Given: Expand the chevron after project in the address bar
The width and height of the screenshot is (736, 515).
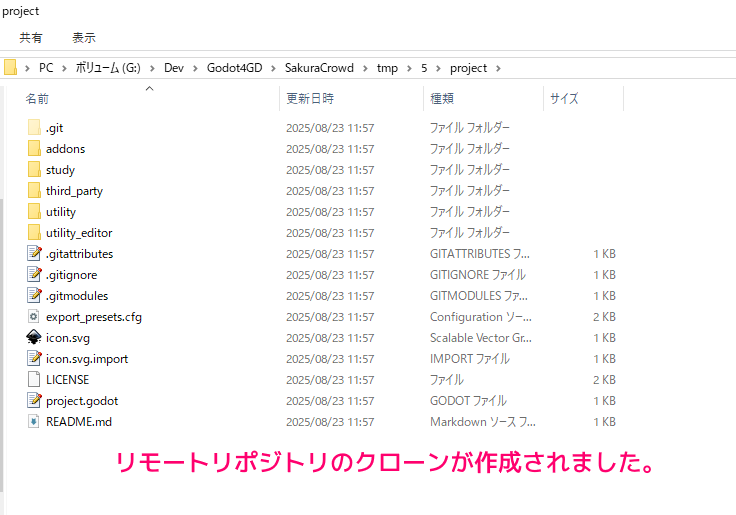Looking at the screenshot, I should point(498,68).
